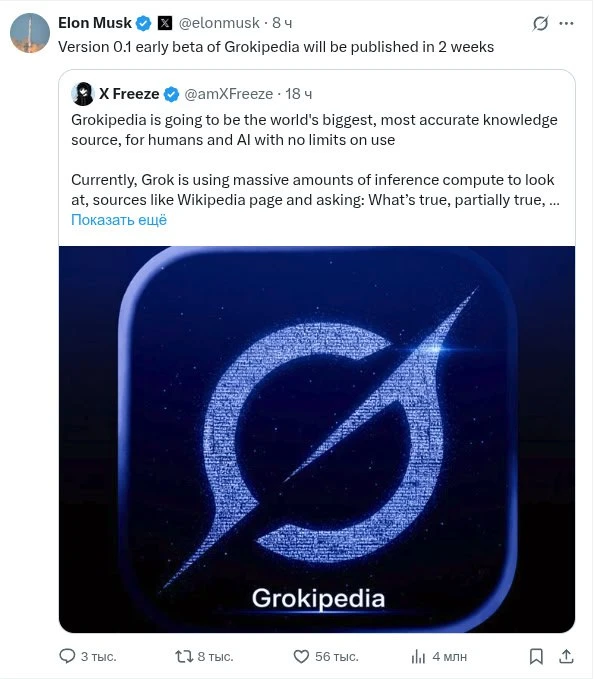604x679 pixels.
Task: Like the post with the heart icon
Action: point(301,656)
